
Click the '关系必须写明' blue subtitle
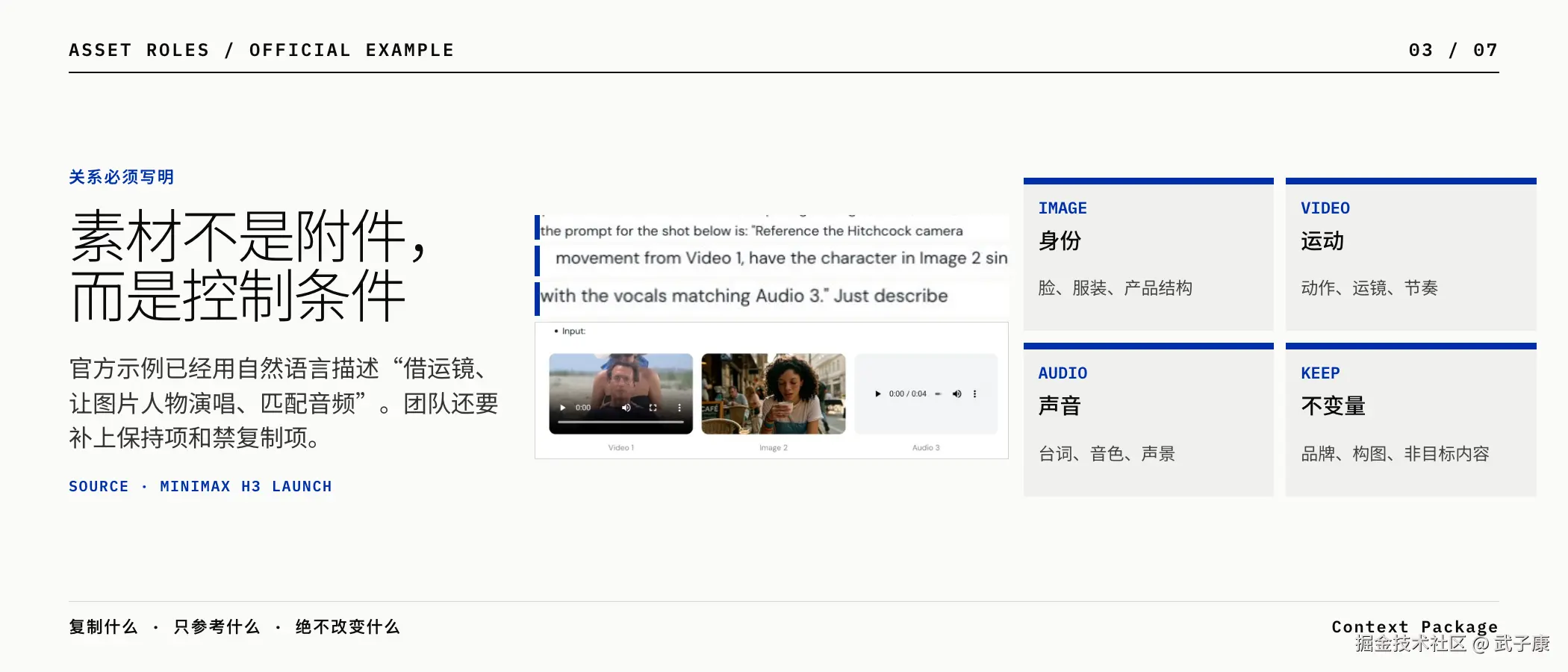point(122,177)
